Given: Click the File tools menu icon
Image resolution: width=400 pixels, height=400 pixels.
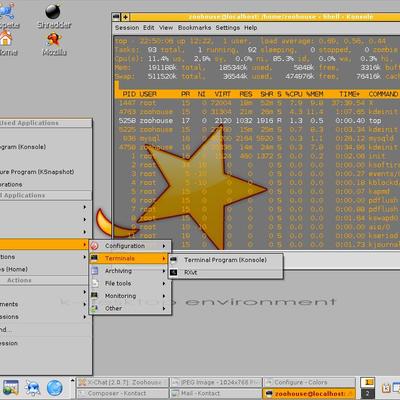Looking at the screenshot, I should point(95,283).
